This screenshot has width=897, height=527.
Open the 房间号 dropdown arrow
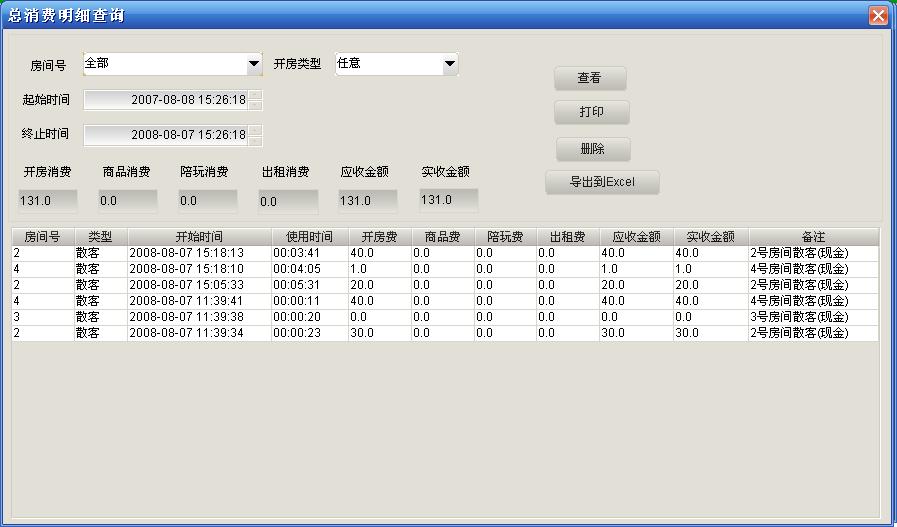pos(254,64)
